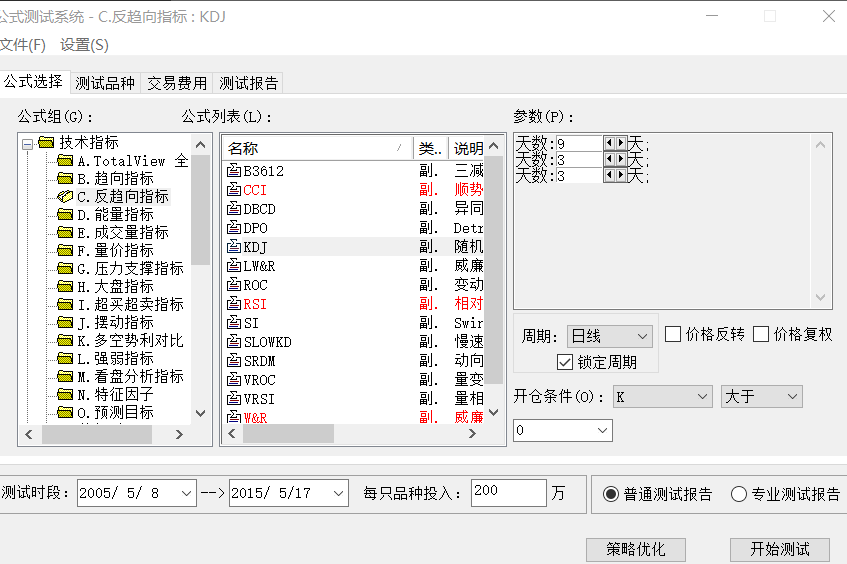Screen dimensions: 847x564
Task: Uncheck the 锁定周期 checkbox
Action: click(566, 362)
